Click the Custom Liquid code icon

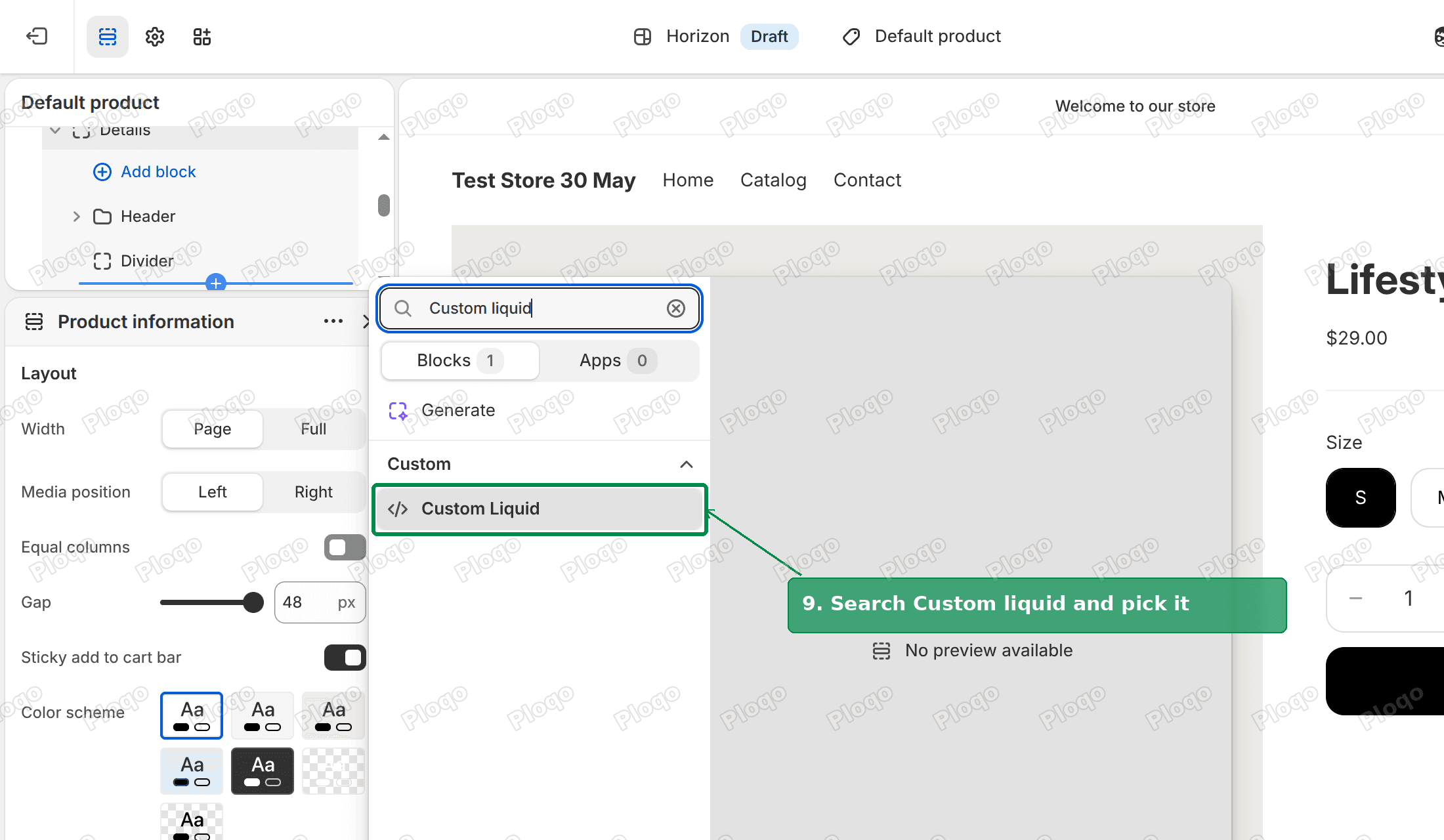[398, 509]
